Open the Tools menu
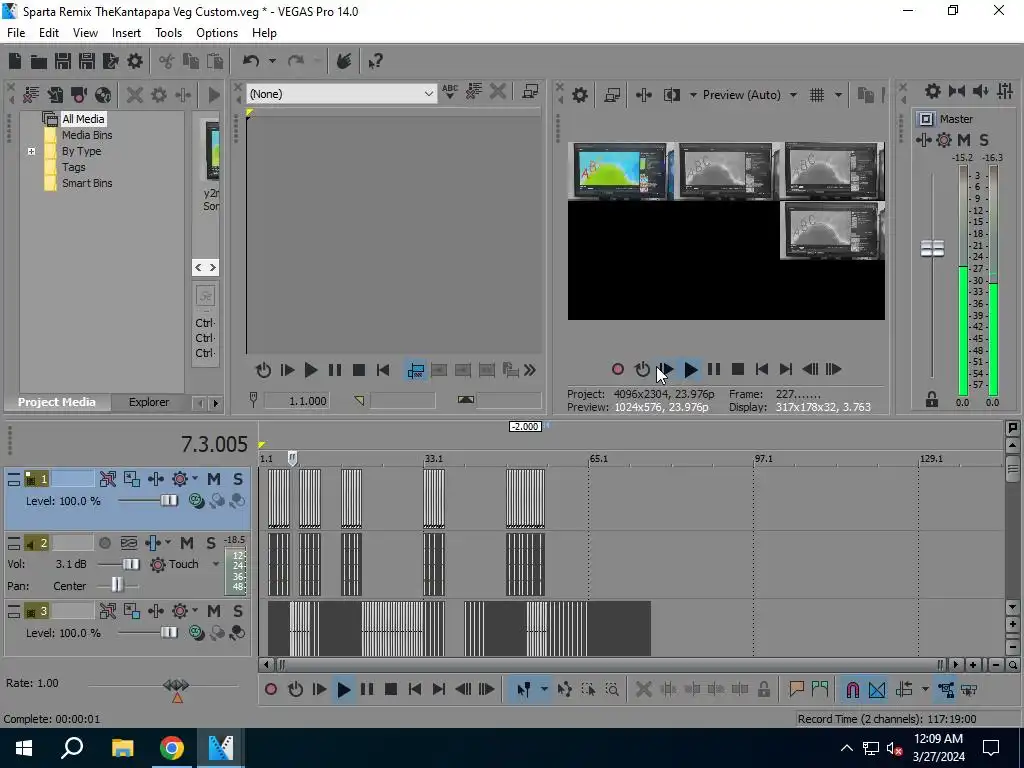This screenshot has width=1024, height=768. [x=168, y=33]
